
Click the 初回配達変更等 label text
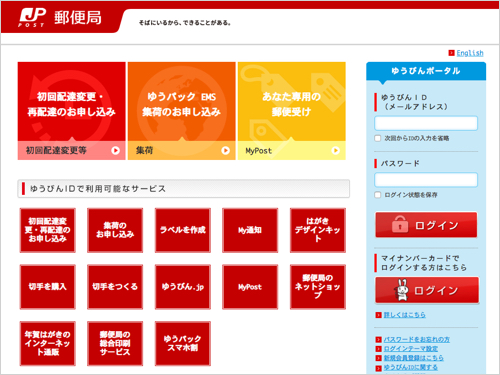click(56, 150)
